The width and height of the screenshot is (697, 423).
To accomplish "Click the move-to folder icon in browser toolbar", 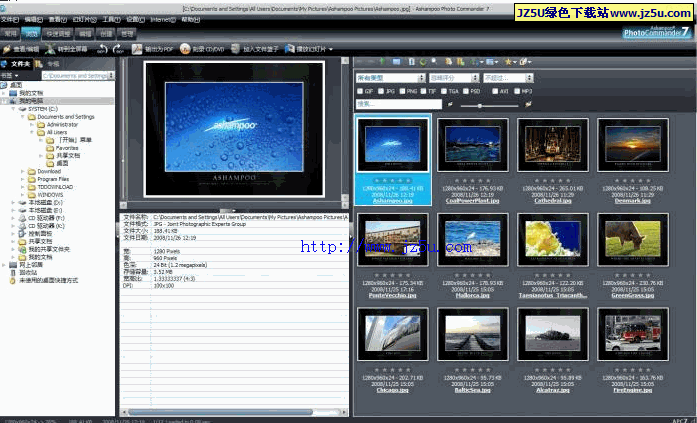I will (x=461, y=62).
